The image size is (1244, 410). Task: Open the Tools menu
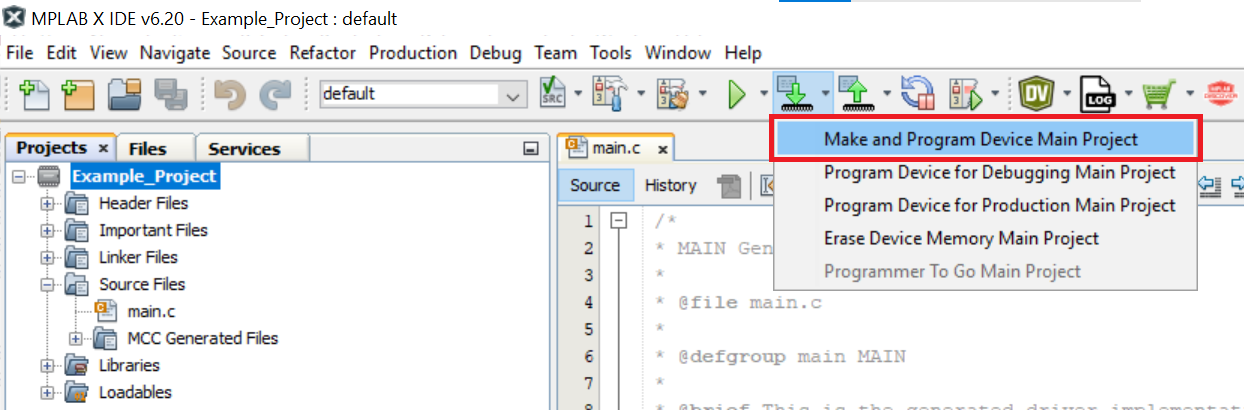(x=611, y=53)
